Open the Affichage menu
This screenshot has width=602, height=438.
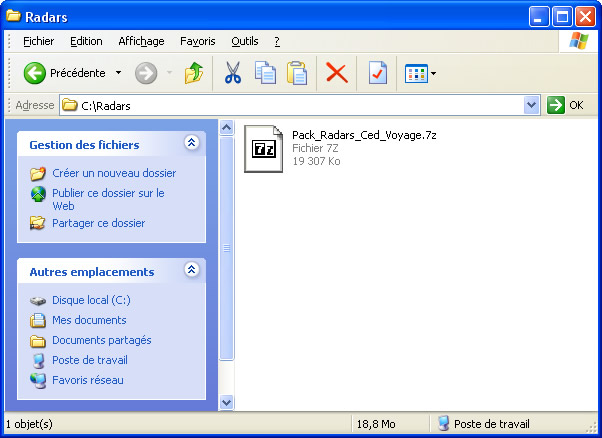pyautogui.click(x=141, y=41)
